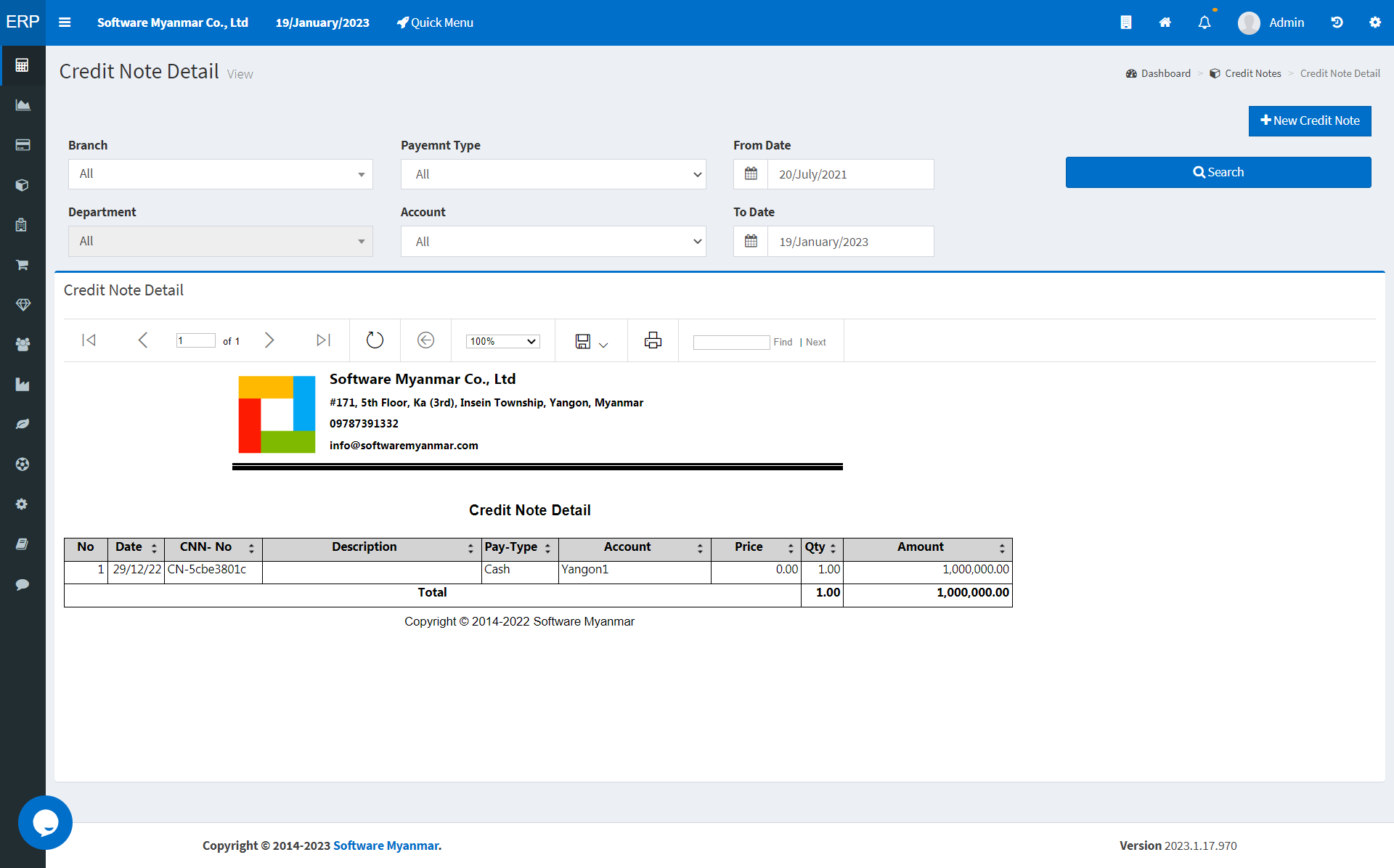Go to previous report page
The image size is (1394, 868).
[143, 340]
